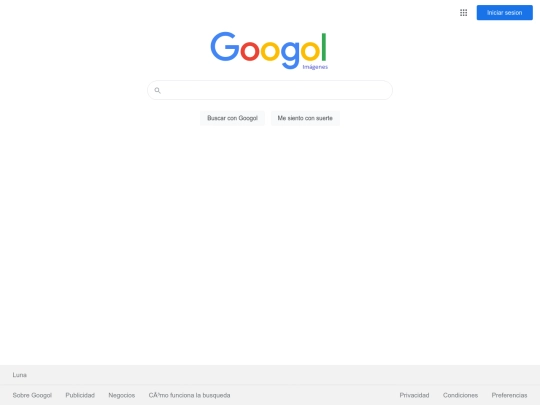Click the red letter o in the logo
540x405 pixels.
point(250,51)
